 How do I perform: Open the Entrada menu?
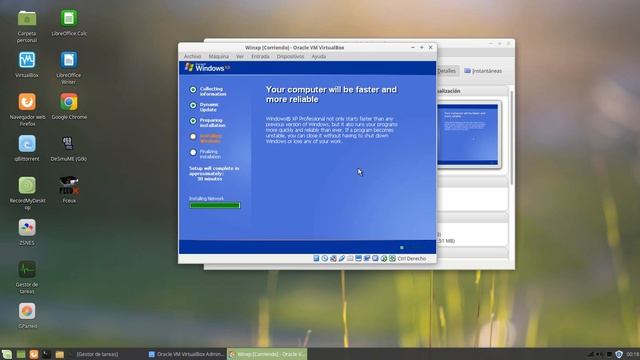click(x=260, y=56)
